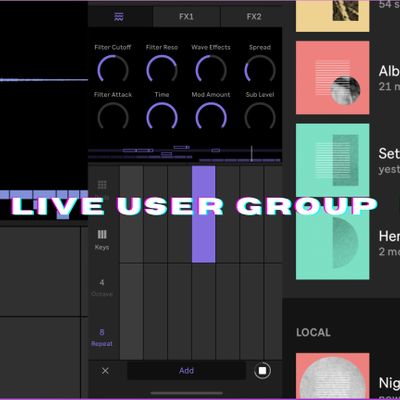Viewport: 400px width, 400px height.
Task: Close the note editor with X
Action: [x=105, y=371]
